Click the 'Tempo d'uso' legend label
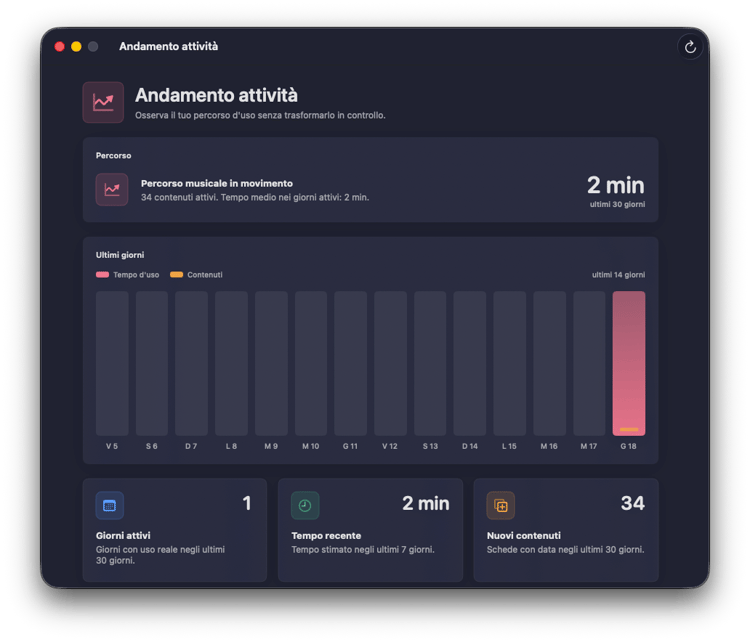The height and width of the screenshot is (642, 750). 136,275
